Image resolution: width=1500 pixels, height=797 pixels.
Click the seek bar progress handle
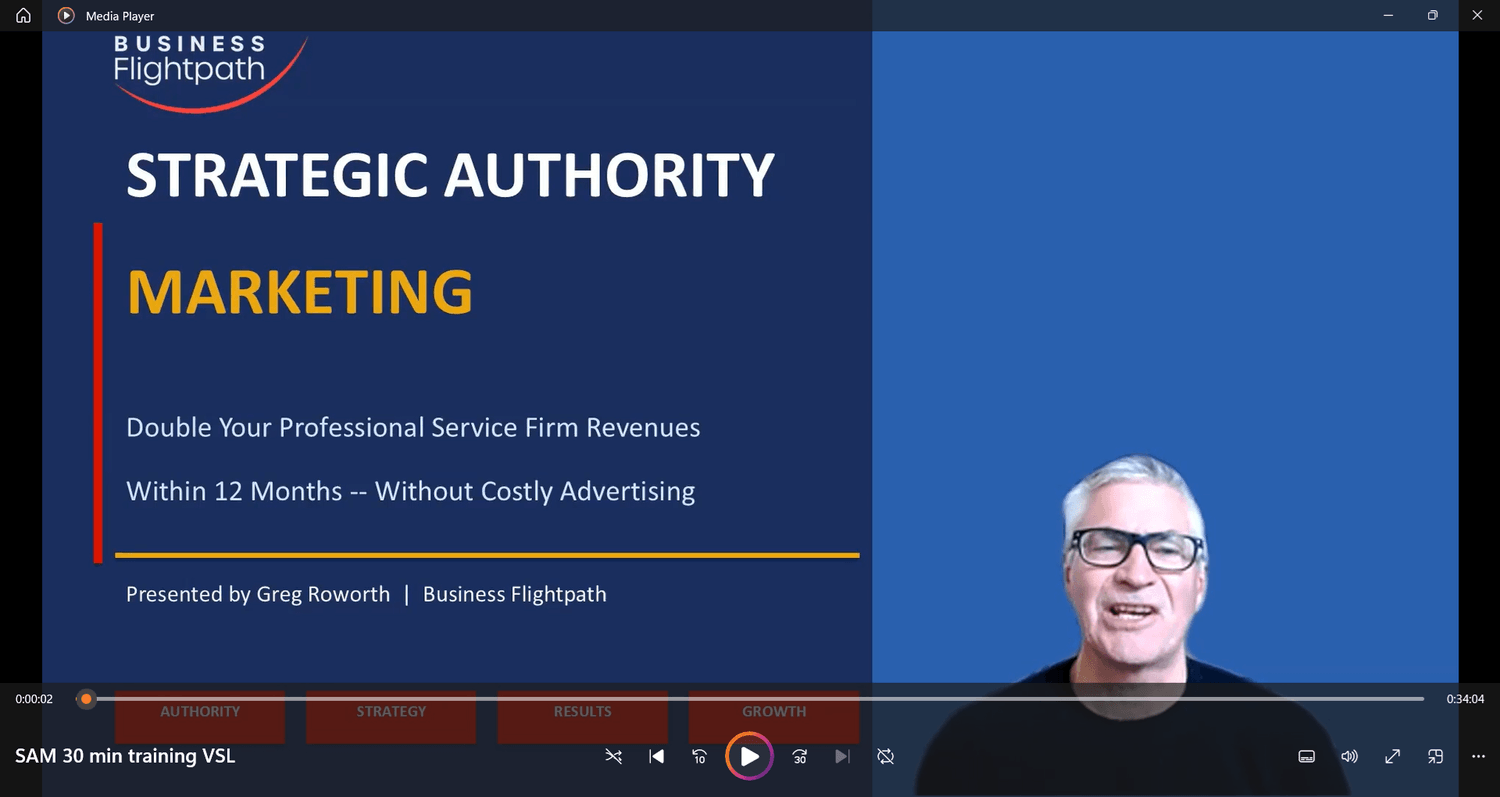(x=86, y=699)
